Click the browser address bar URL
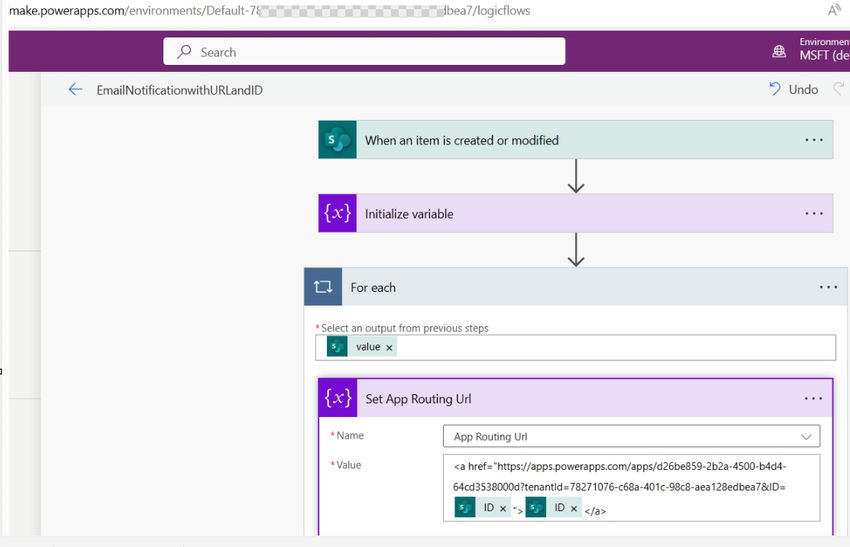The height and width of the screenshot is (547, 850). click(269, 10)
